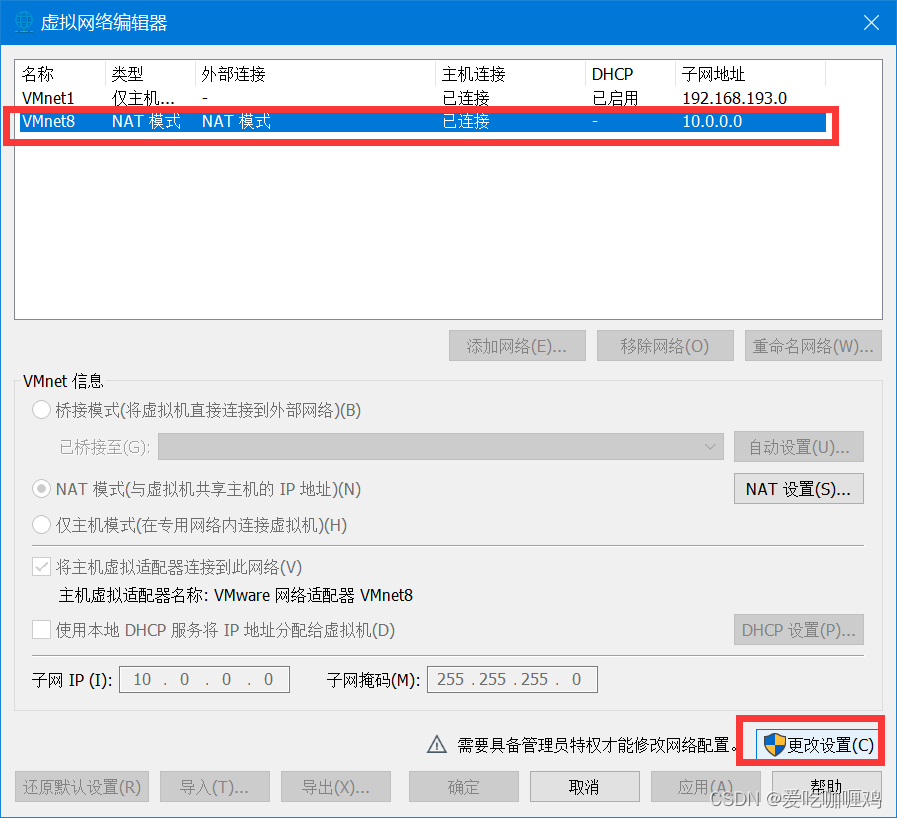Click the Virtual Network Editor globe icon
This screenshot has height=818, width=897.
23,22
